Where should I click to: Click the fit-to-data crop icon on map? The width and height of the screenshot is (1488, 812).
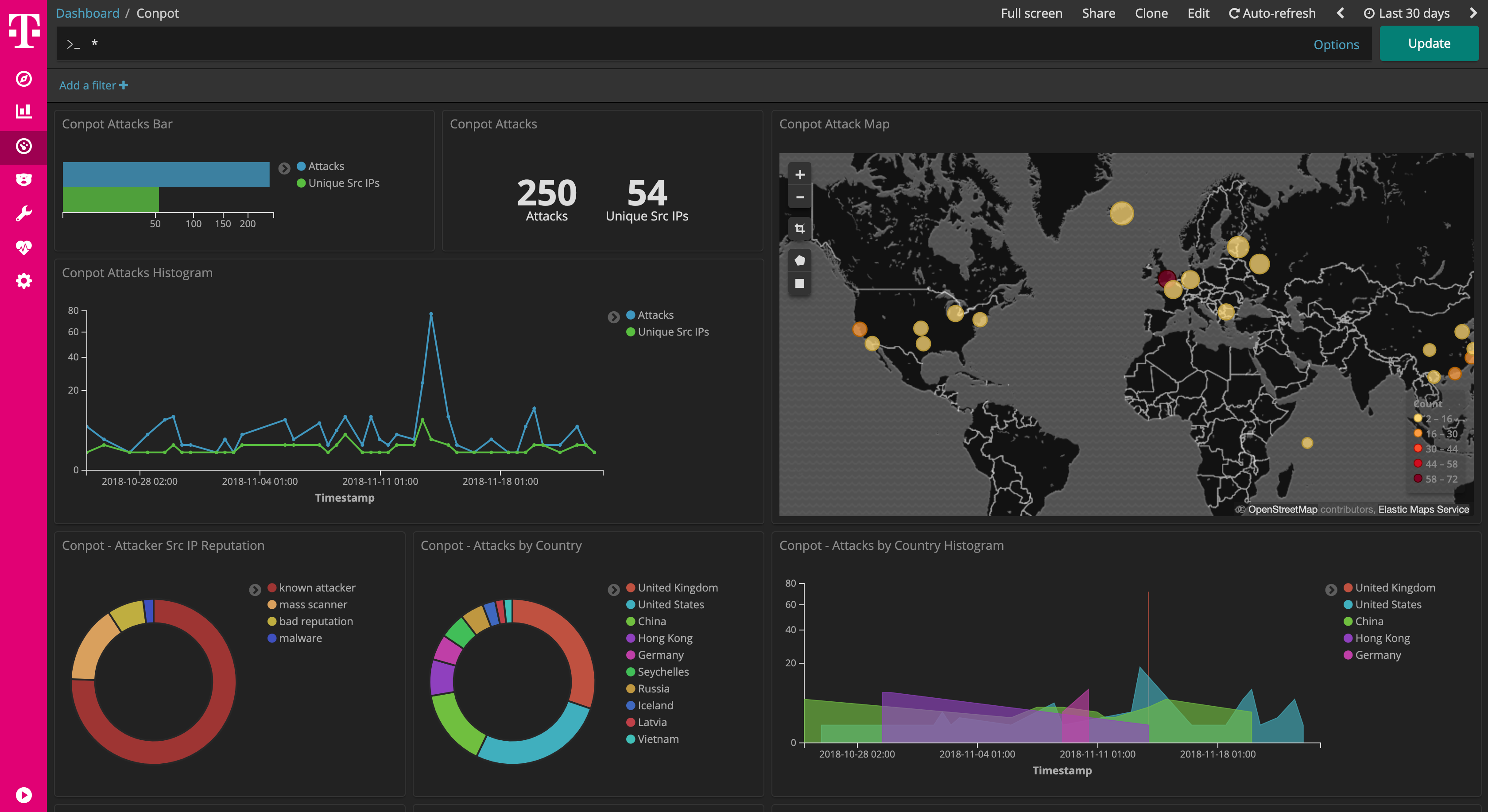[799, 228]
